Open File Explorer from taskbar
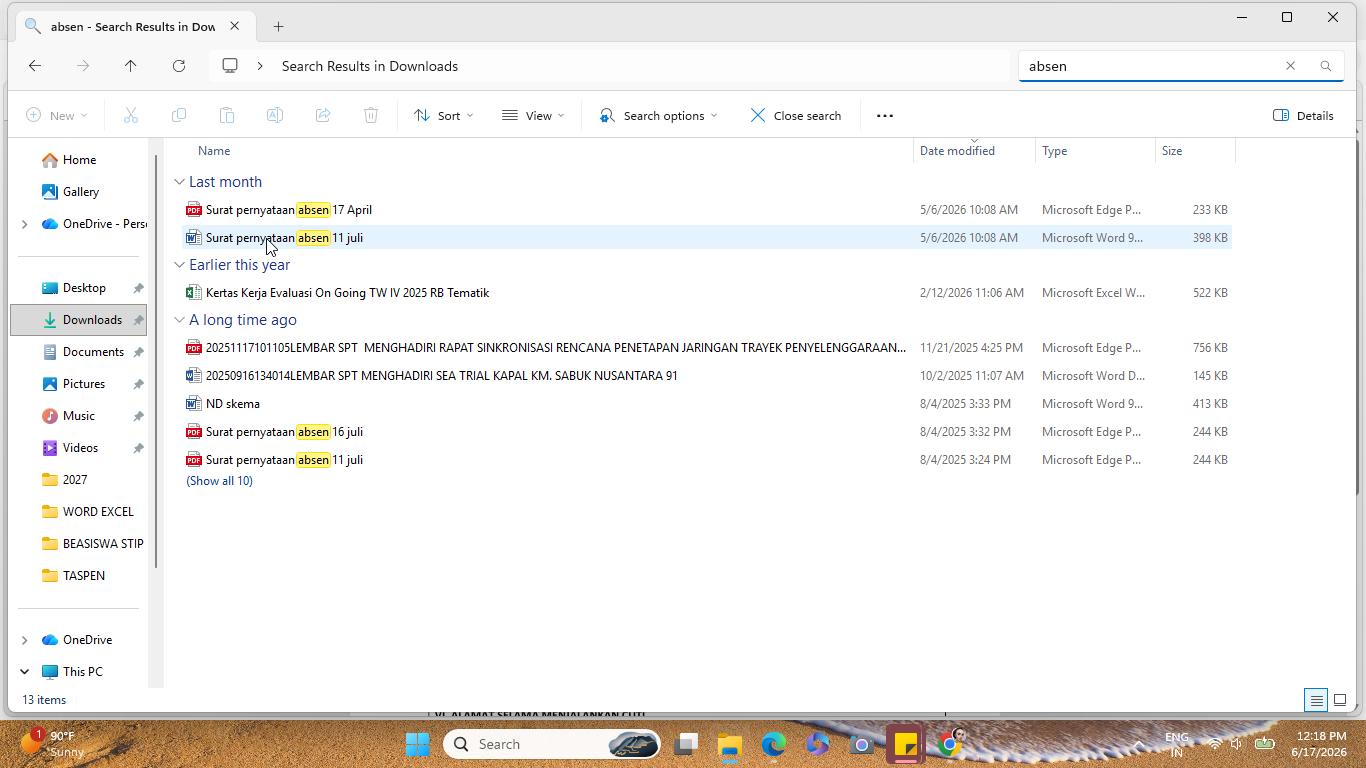This screenshot has height=768, width=1366. click(x=730, y=744)
